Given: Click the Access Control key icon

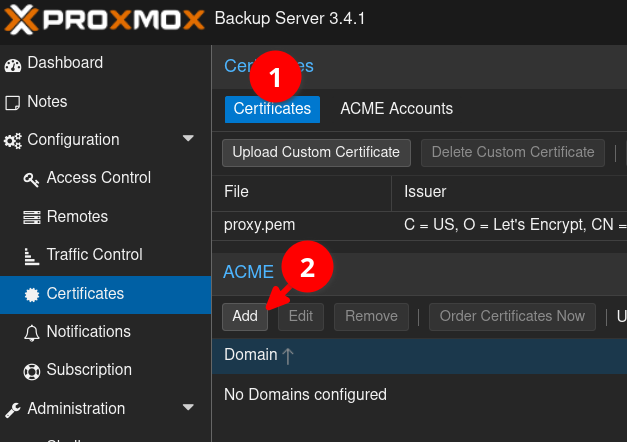Looking at the screenshot, I should [x=31, y=179].
